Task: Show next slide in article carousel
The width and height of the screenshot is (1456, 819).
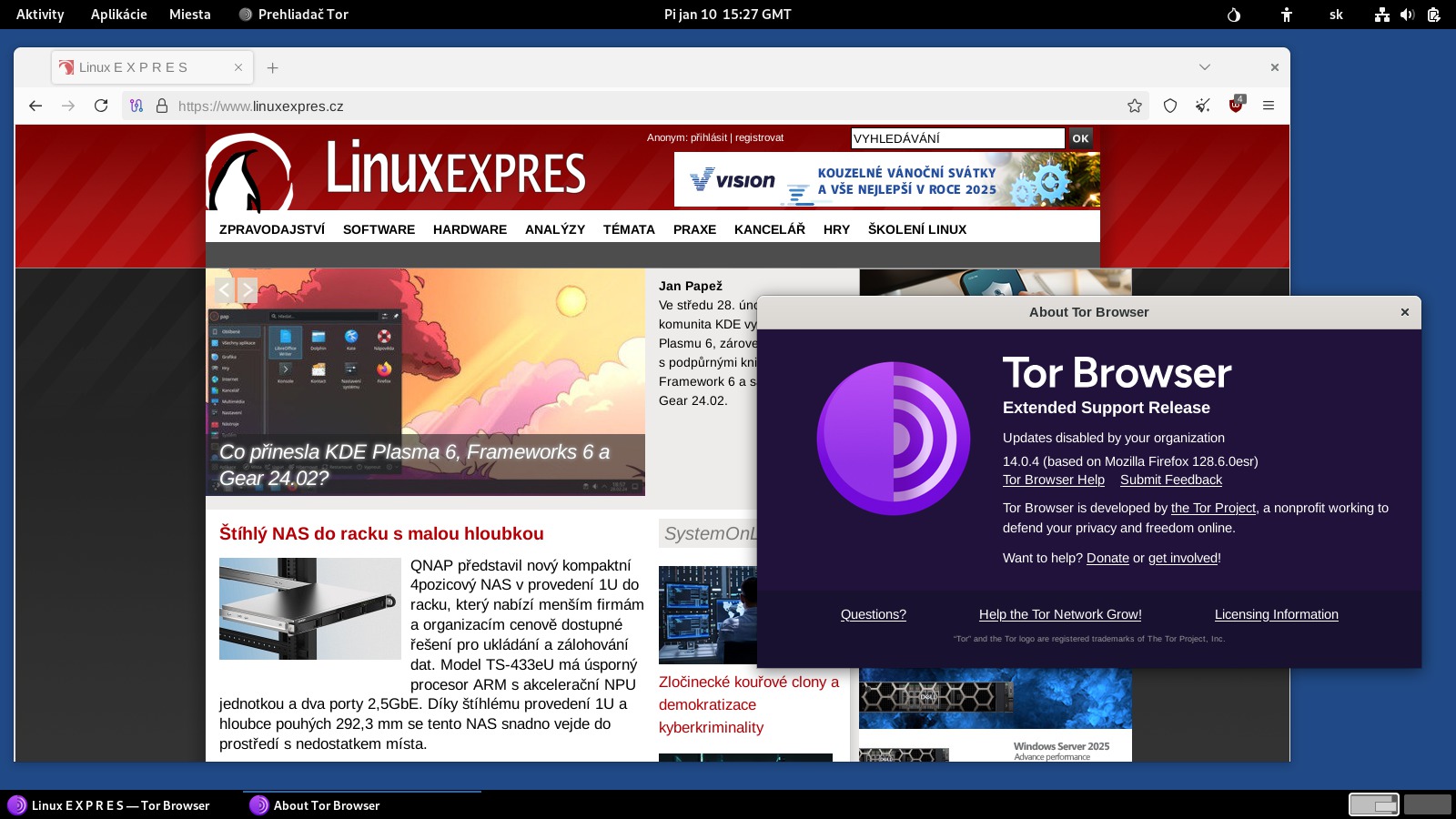Action: click(248, 290)
